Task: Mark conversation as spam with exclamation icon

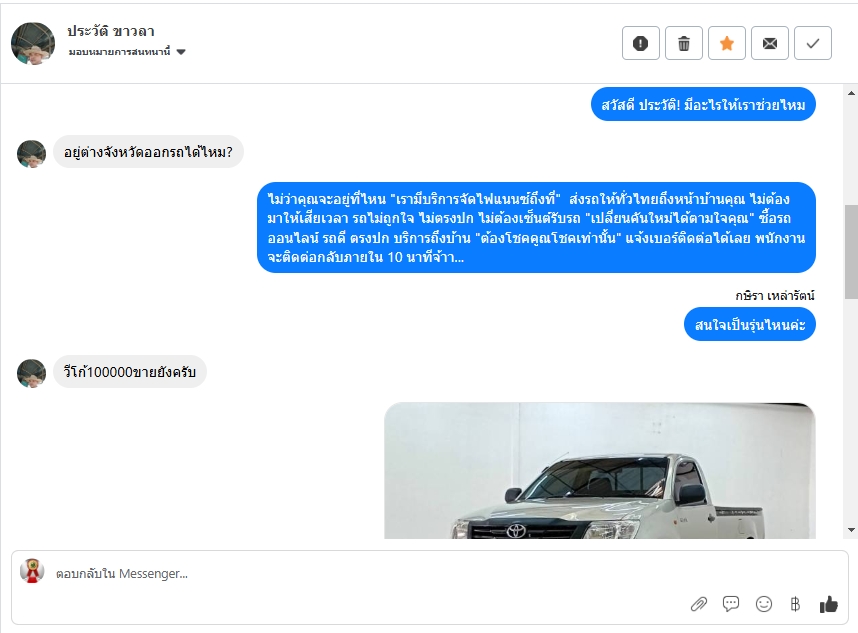Action: 641,43
